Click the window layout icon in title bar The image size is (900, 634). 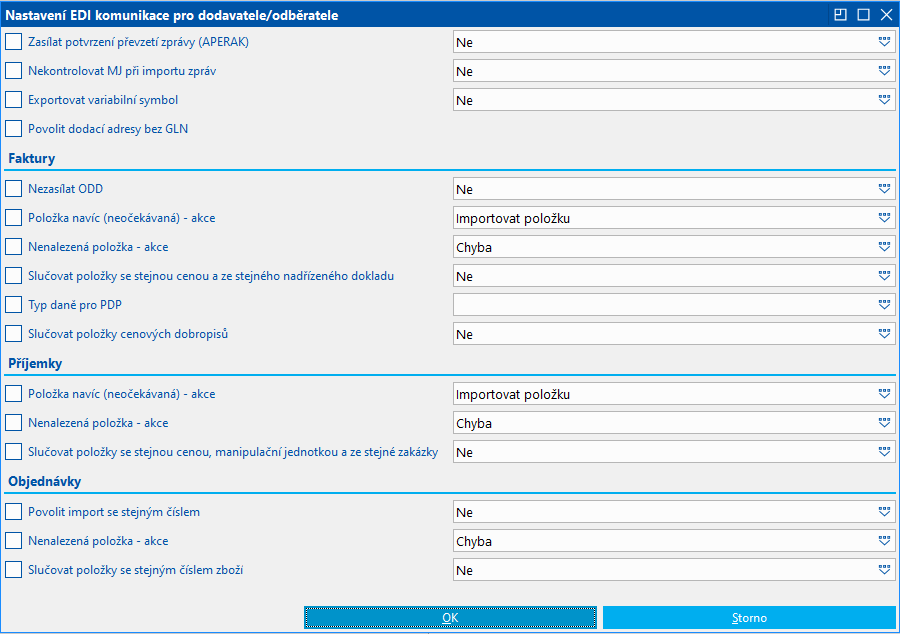pyautogui.click(x=841, y=14)
